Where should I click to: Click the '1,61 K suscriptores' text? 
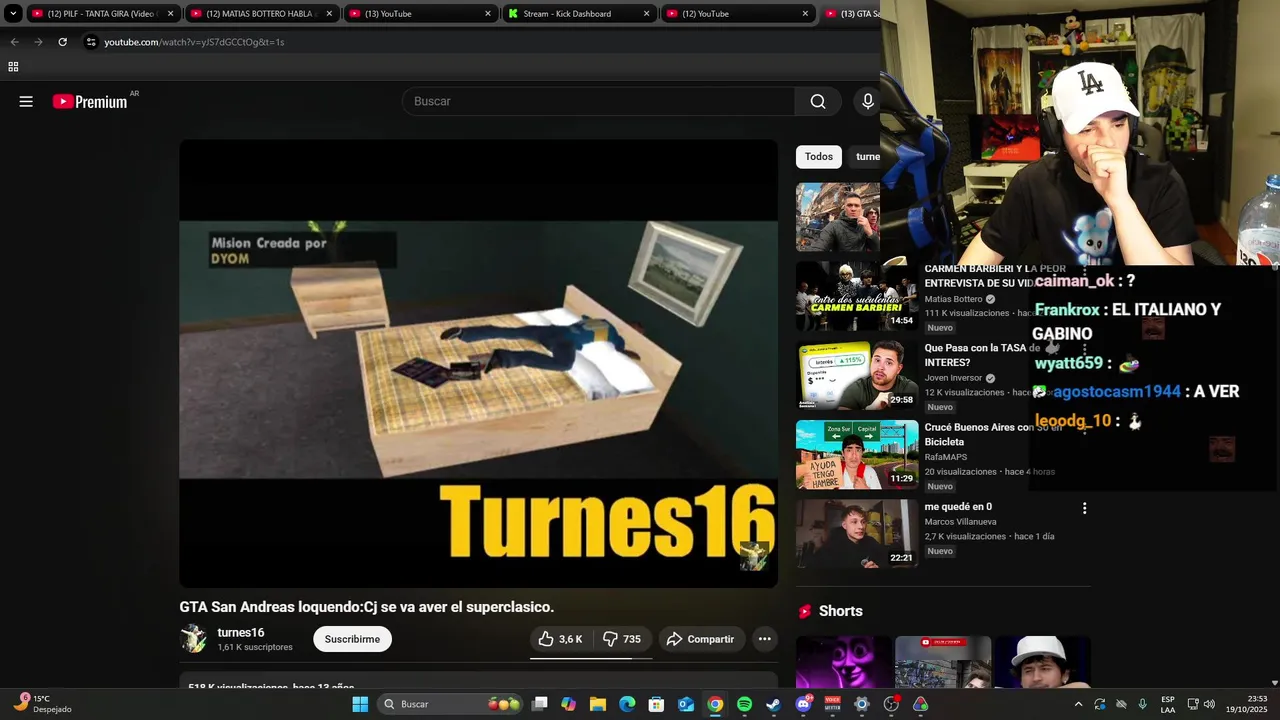click(255, 647)
